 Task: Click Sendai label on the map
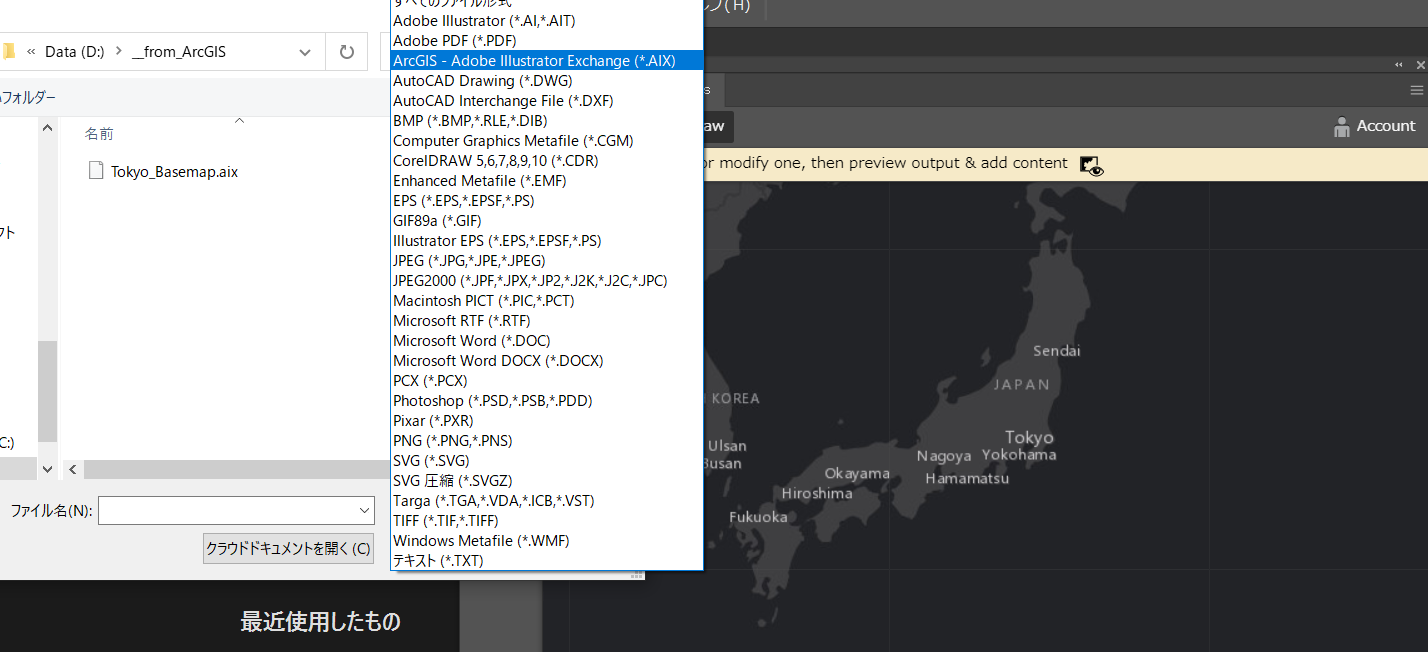[1057, 351]
